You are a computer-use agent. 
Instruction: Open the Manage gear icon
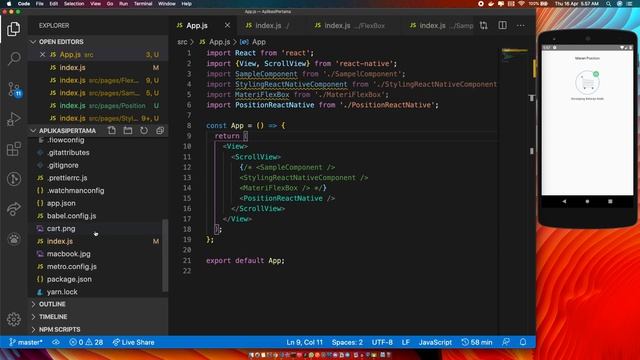tap(13, 319)
